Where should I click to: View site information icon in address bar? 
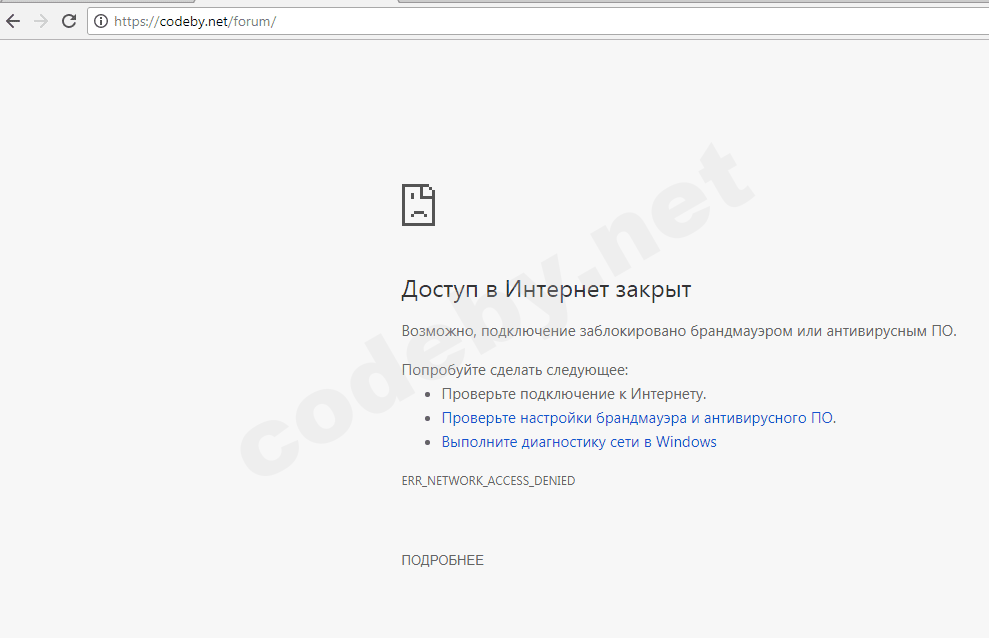[101, 21]
